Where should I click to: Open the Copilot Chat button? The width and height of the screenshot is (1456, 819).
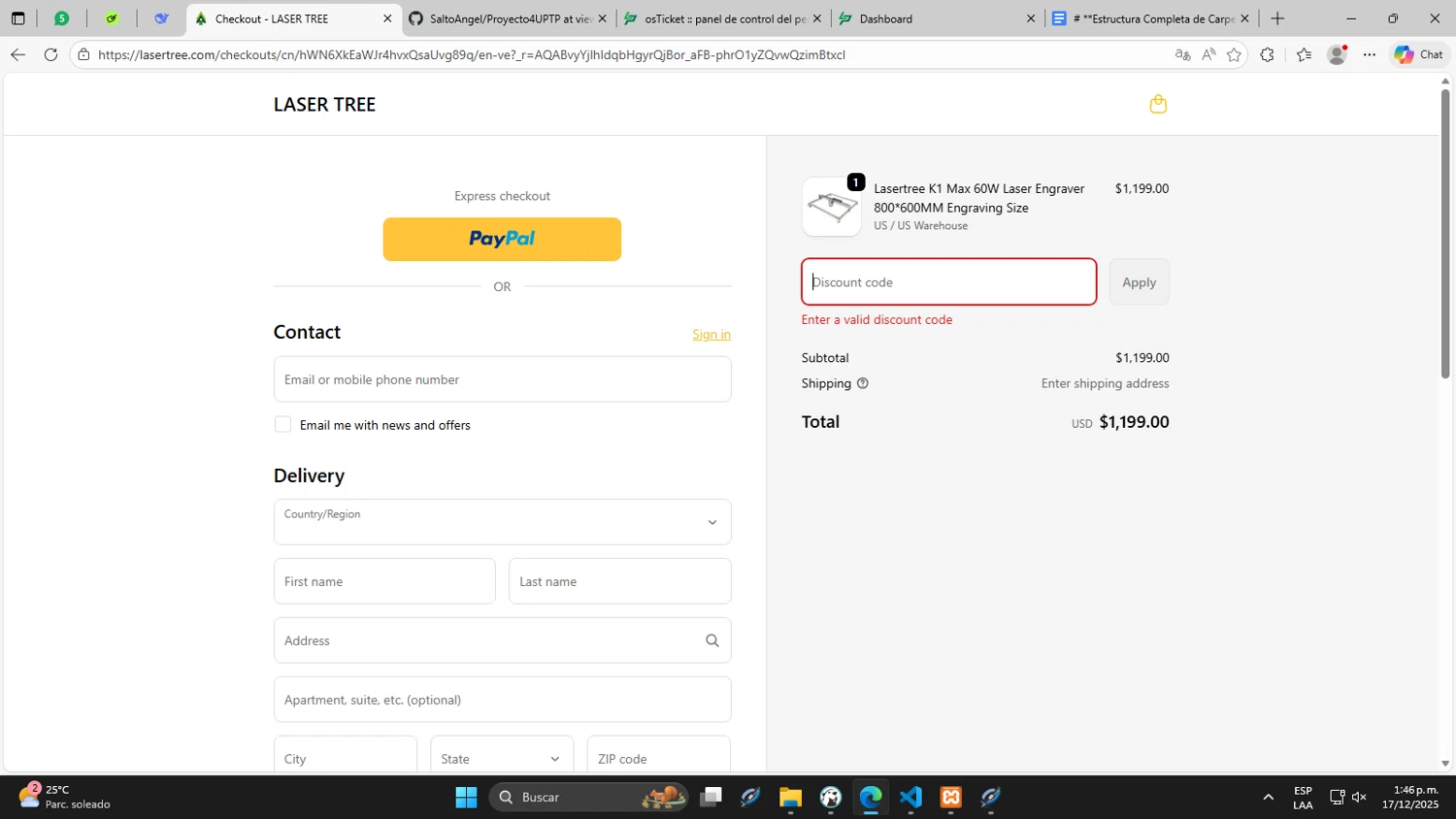(1419, 54)
